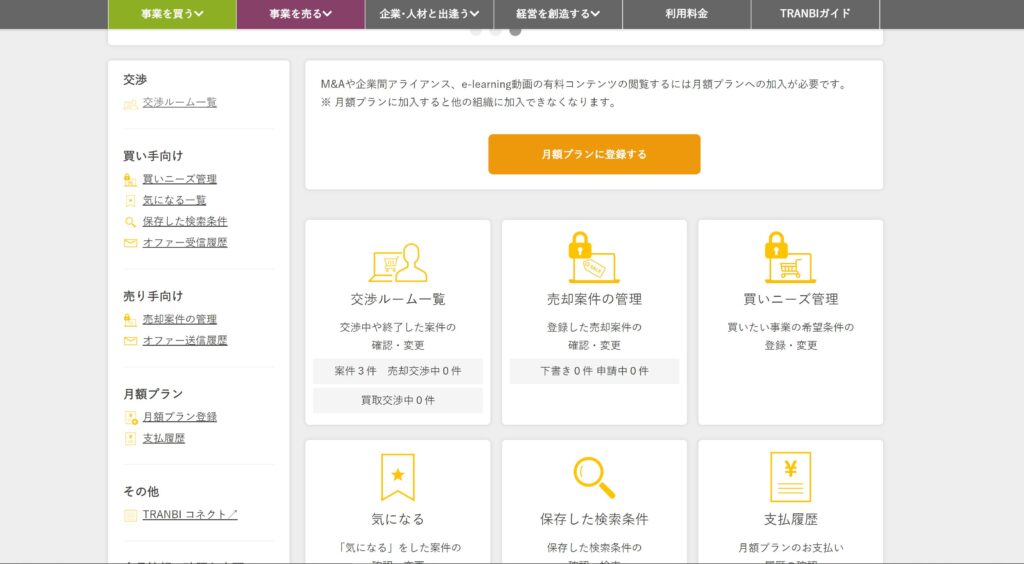This screenshot has width=1024, height=564.
Task: Click the 気になる bookmark star icon
Action: 397,477
